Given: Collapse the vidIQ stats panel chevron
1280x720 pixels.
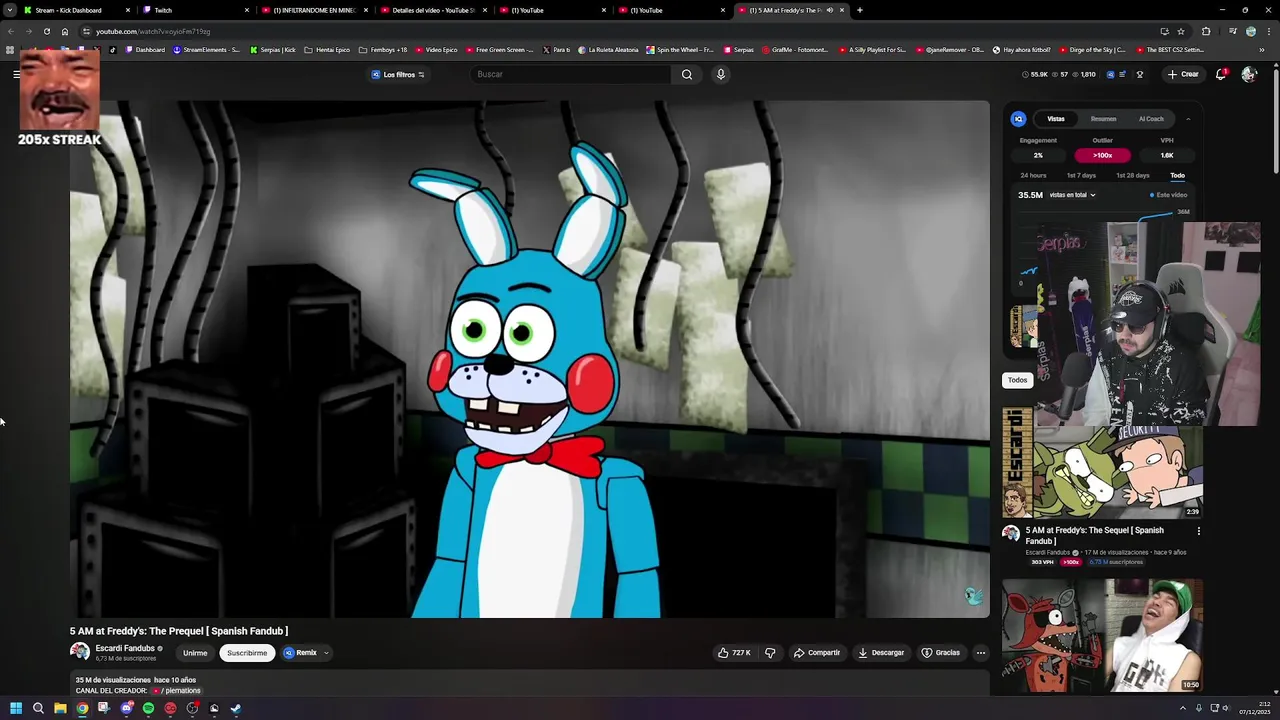Looking at the screenshot, I should [1188, 119].
